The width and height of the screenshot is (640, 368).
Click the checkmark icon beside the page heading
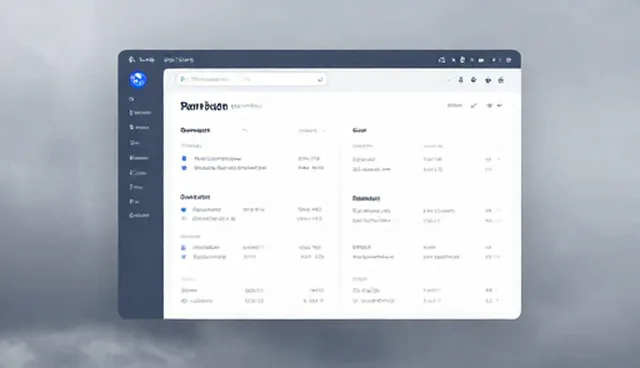[x=473, y=106]
